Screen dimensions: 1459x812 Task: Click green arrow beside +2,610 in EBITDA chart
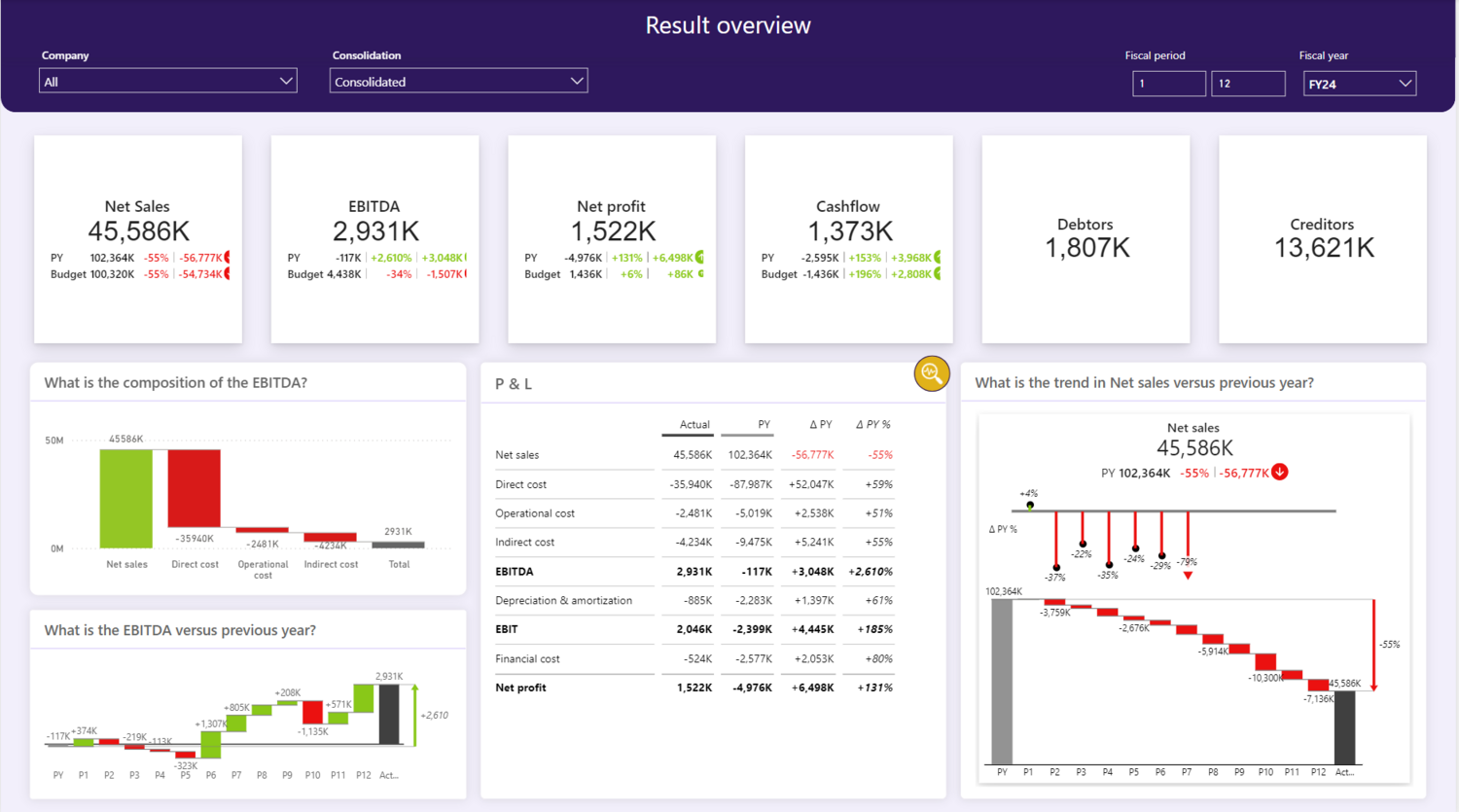coord(415,715)
